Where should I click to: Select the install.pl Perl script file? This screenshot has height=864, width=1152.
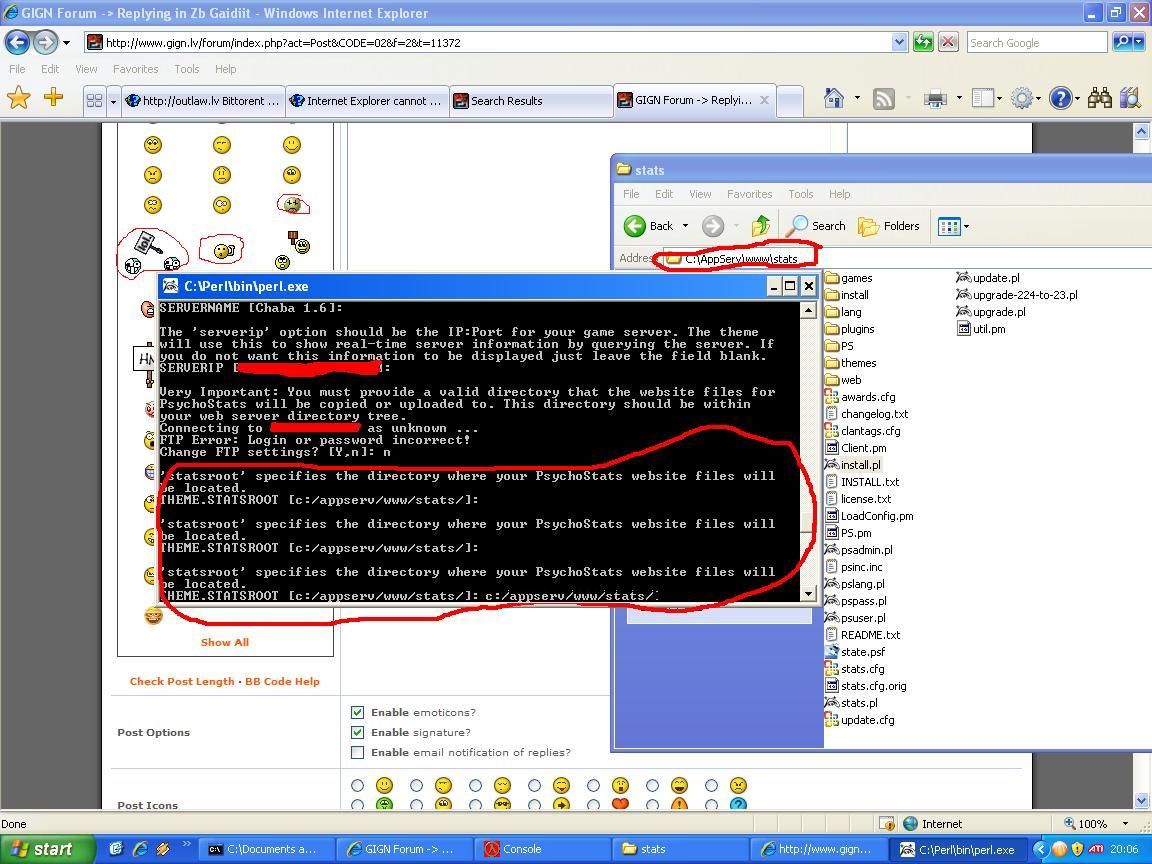coord(853,465)
